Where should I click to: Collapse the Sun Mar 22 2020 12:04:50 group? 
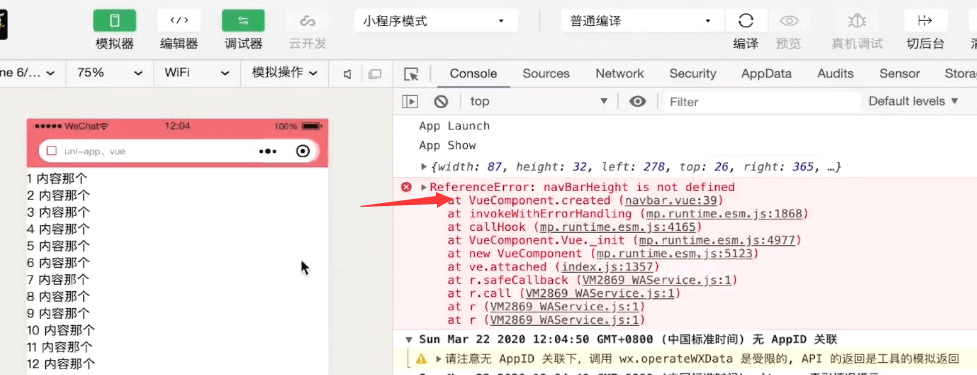coord(409,340)
